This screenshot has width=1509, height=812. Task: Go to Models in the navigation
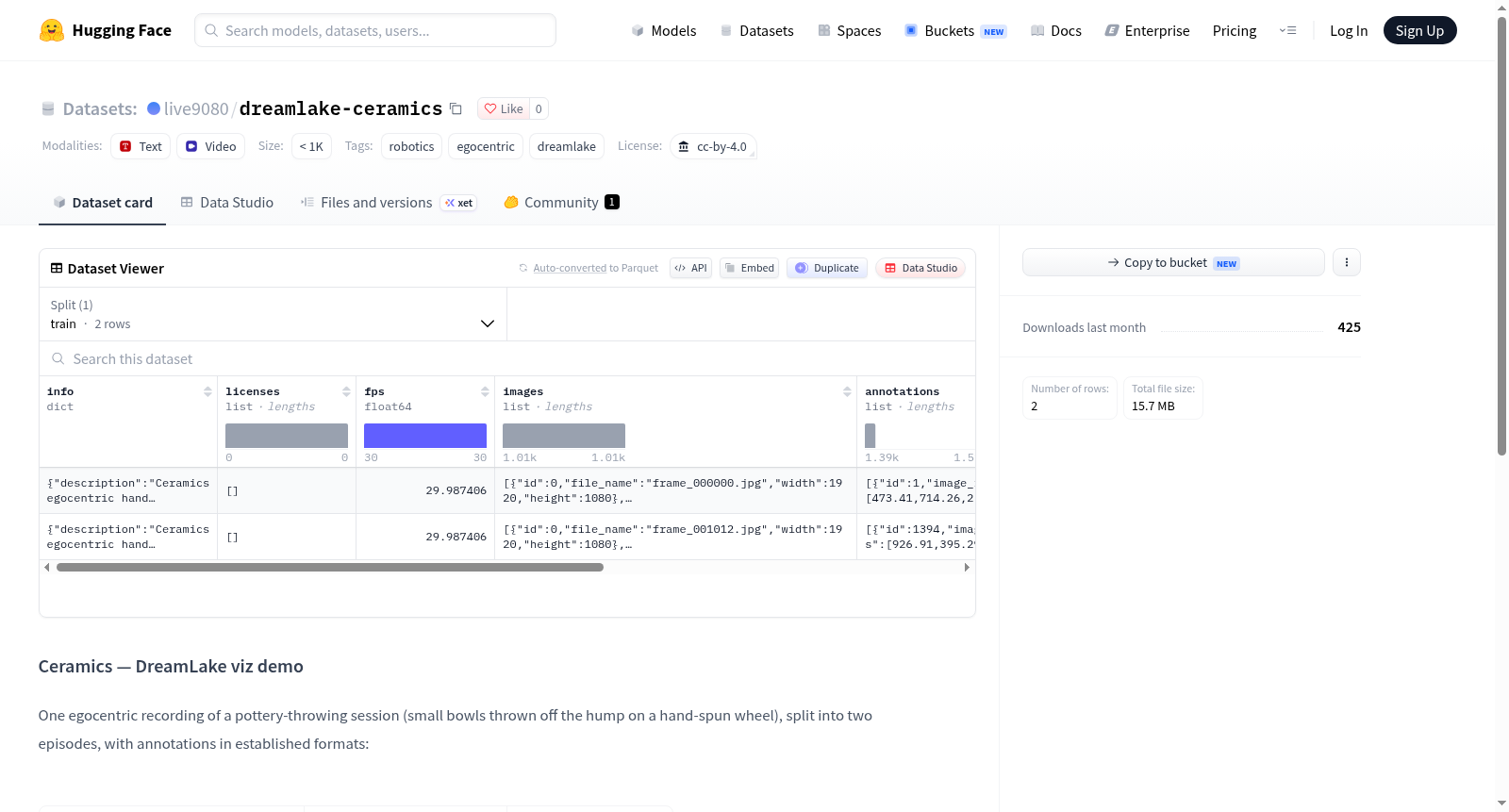click(x=664, y=30)
